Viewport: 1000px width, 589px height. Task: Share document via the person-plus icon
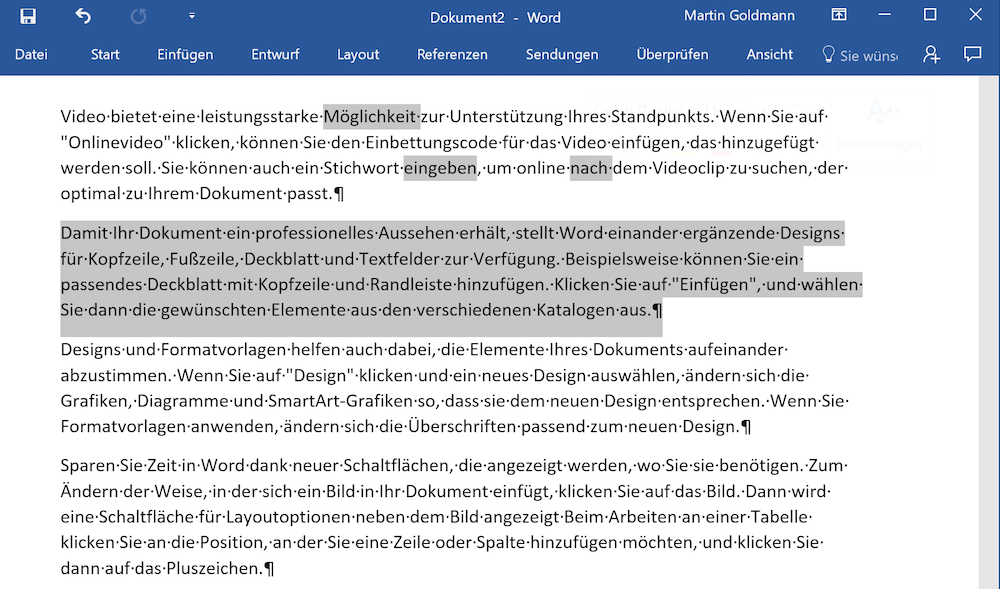[x=931, y=55]
